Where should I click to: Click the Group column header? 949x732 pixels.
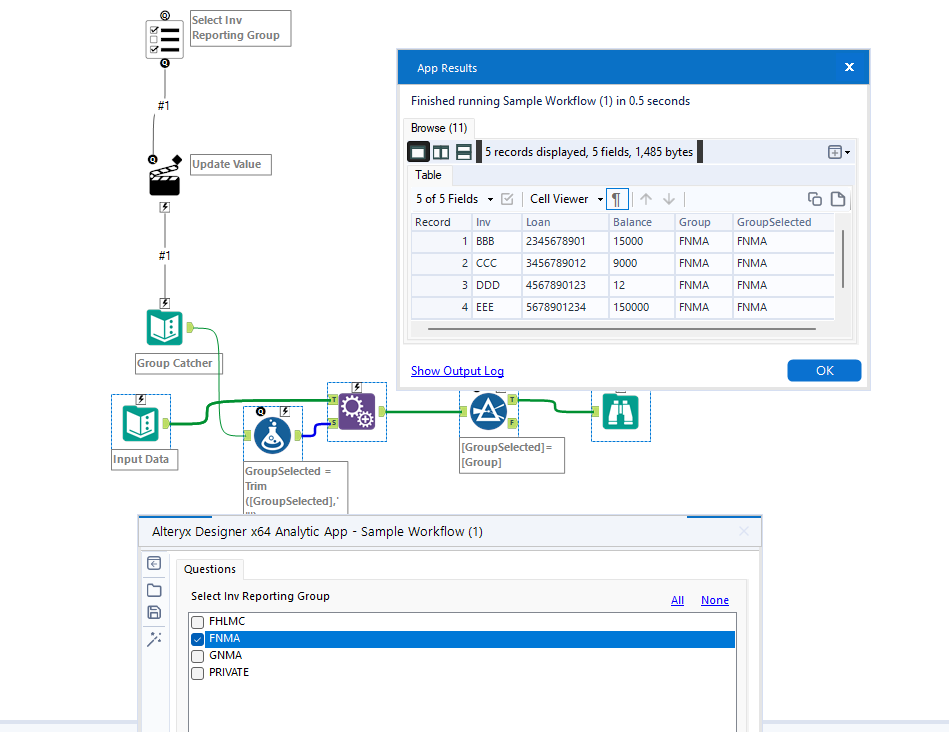click(x=704, y=222)
